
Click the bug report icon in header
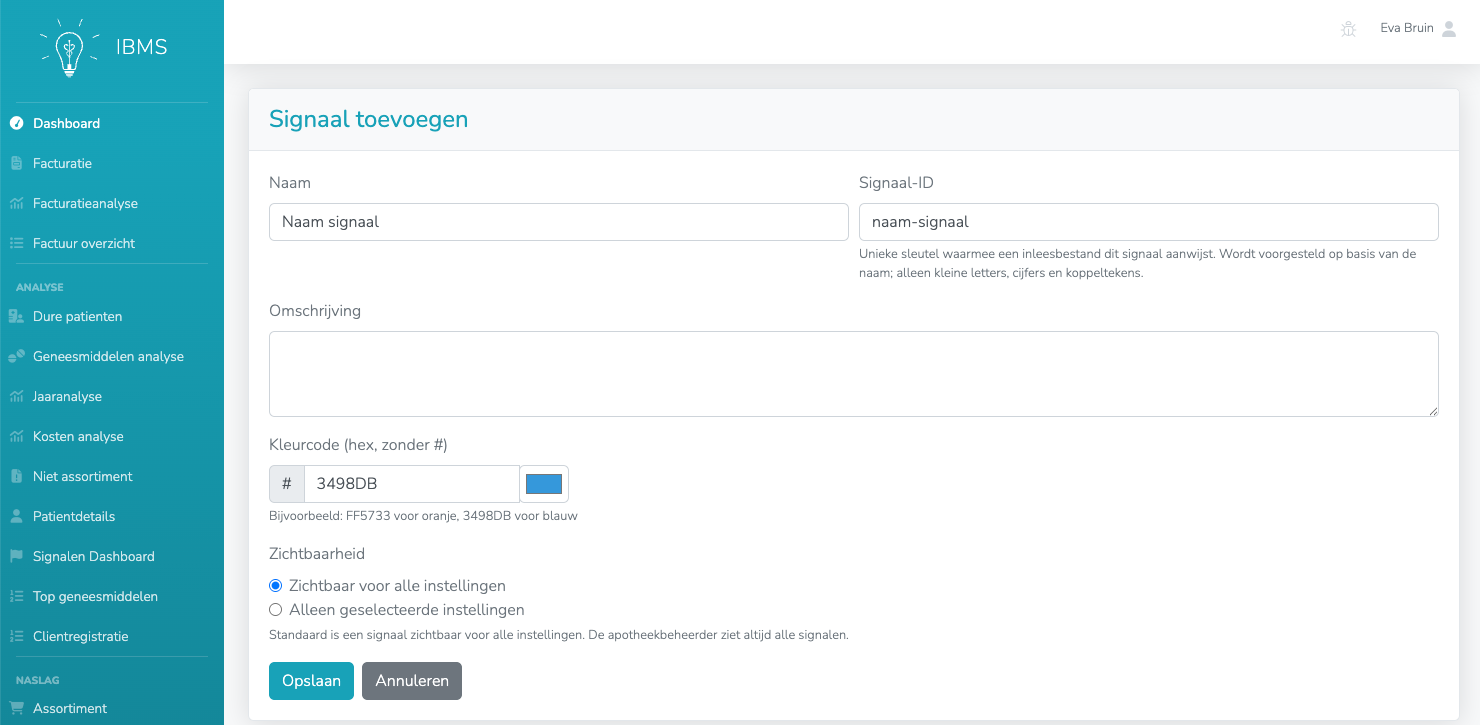(x=1349, y=29)
